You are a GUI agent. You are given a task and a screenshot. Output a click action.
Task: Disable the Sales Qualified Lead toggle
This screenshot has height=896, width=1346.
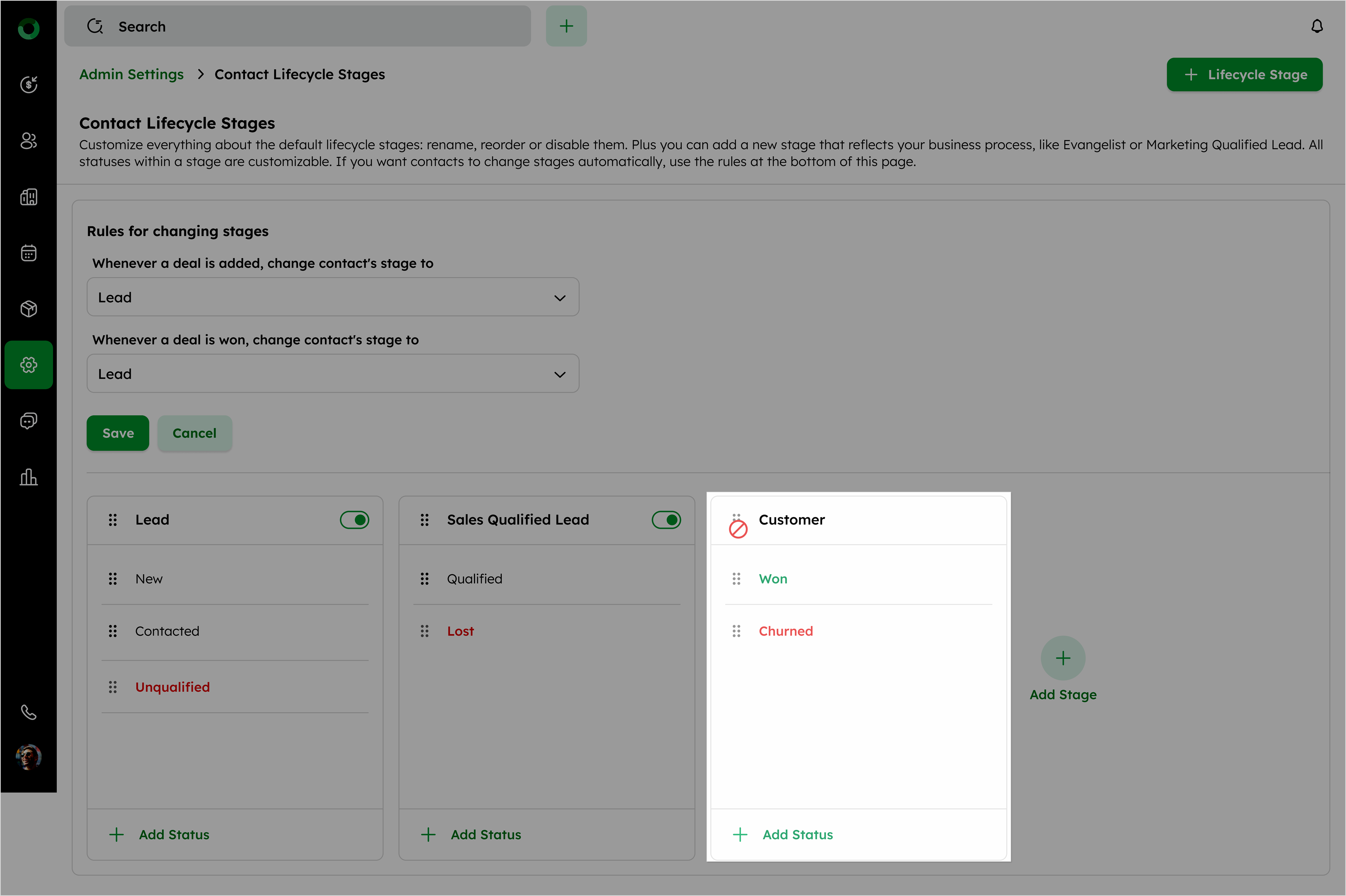click(x=666, y=520)
